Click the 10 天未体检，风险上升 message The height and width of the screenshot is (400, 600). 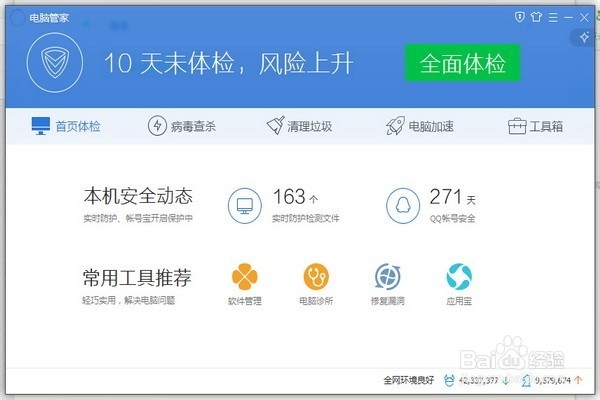pyautogui.click(x=228, y=63)
